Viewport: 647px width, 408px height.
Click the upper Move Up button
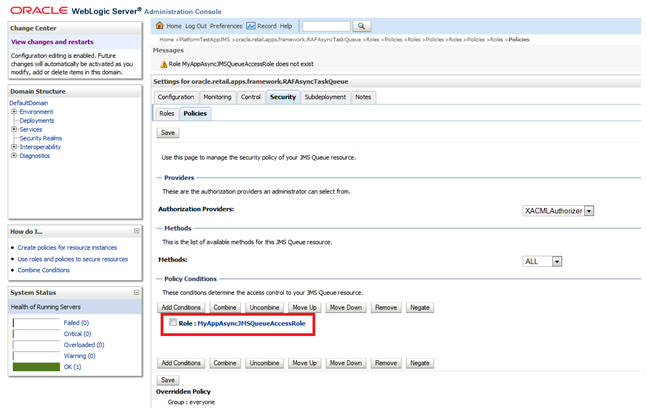305,308
